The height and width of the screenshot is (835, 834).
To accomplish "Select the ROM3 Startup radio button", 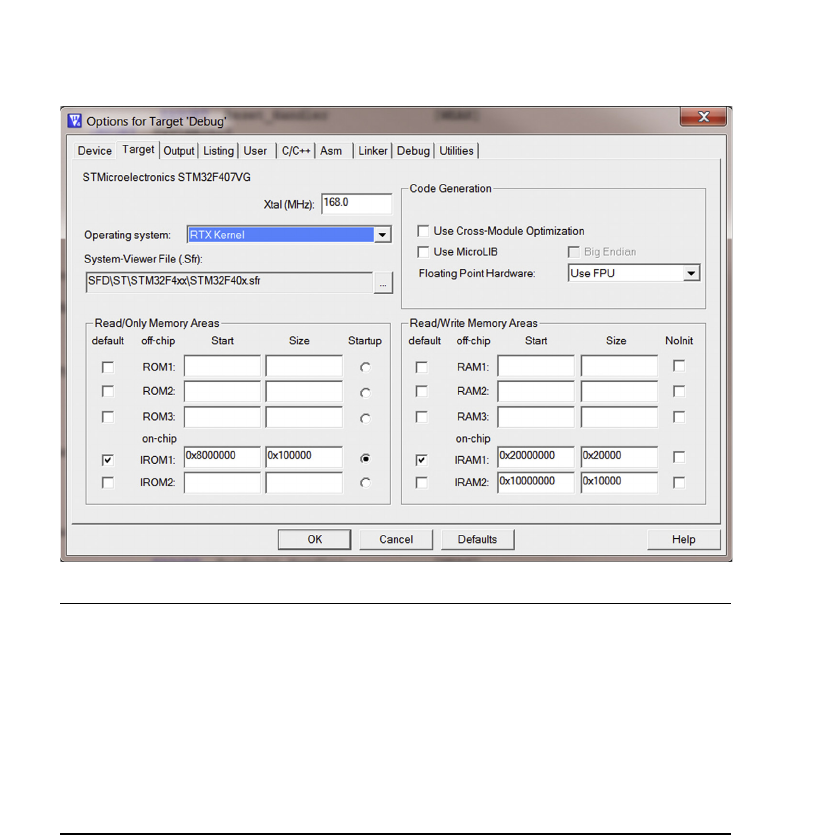I will 365,418.
